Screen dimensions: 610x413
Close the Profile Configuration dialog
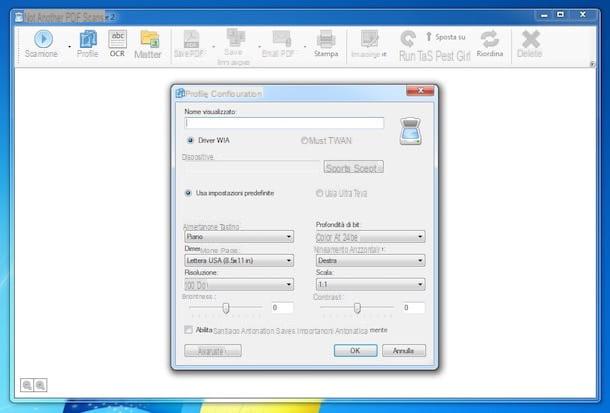pyautogui.click(x=420, y=91)
